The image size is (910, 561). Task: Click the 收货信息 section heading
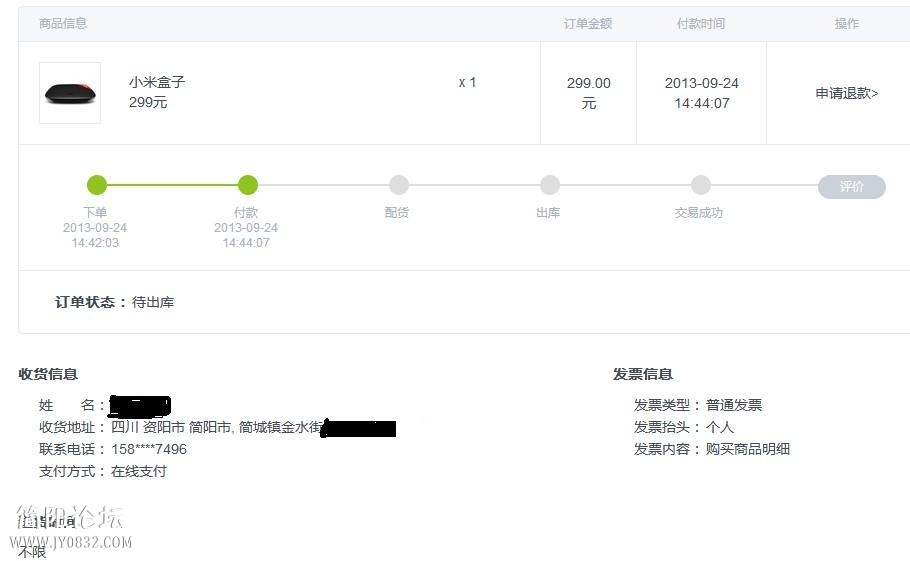point(48,374)
